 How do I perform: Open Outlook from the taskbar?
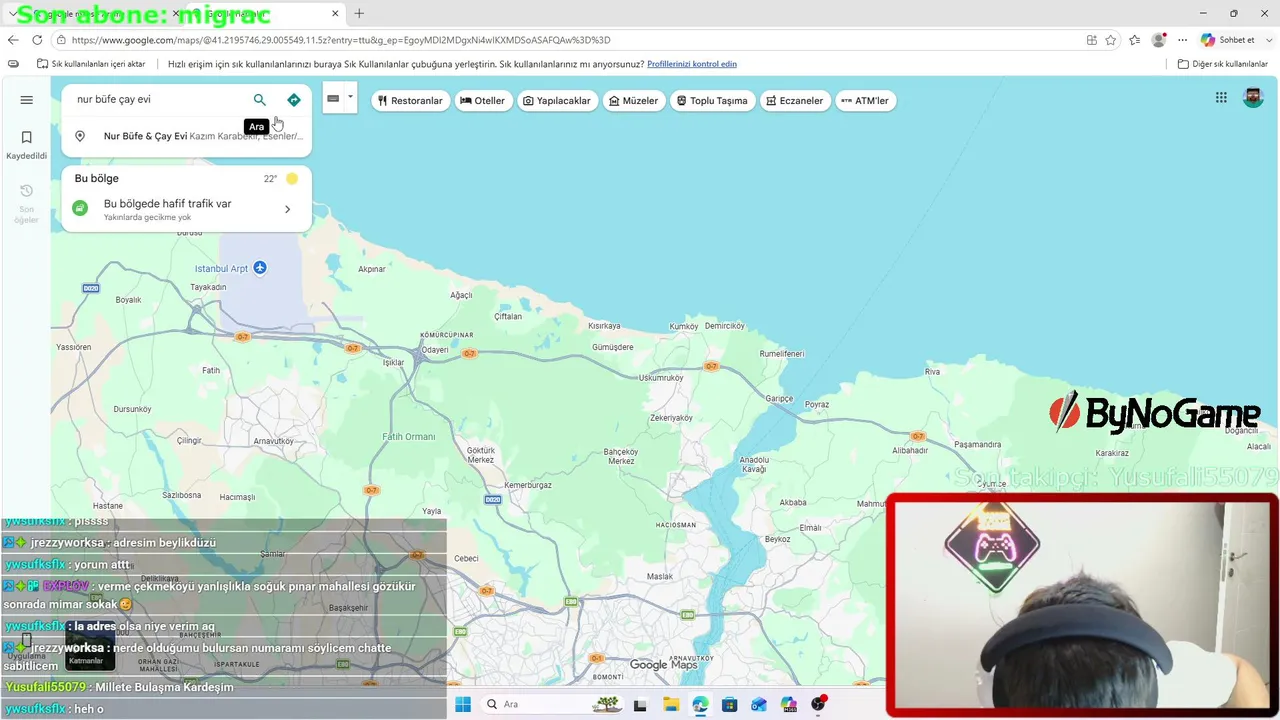[759, 704]
